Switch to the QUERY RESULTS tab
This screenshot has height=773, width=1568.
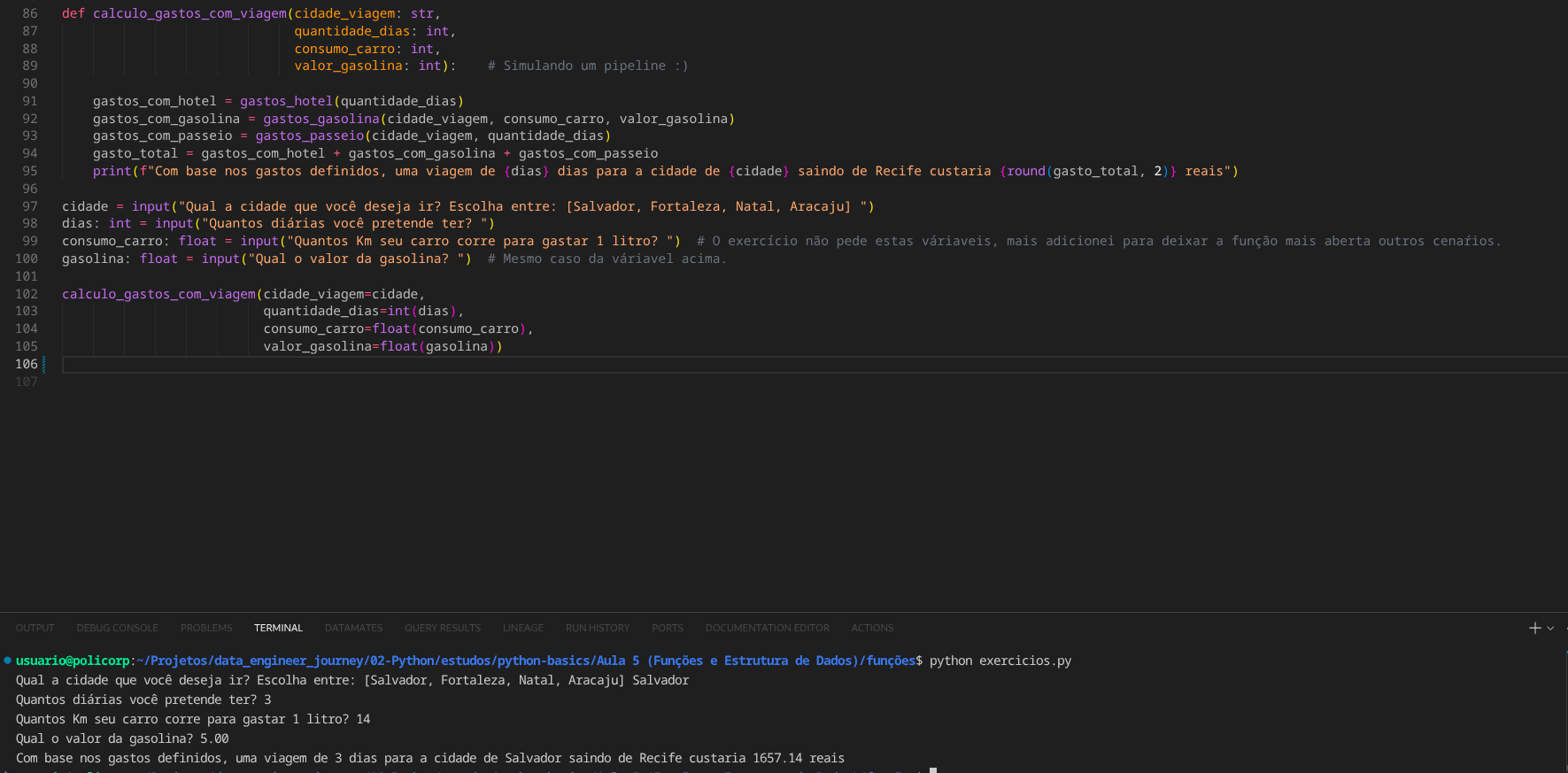(443, 628)
